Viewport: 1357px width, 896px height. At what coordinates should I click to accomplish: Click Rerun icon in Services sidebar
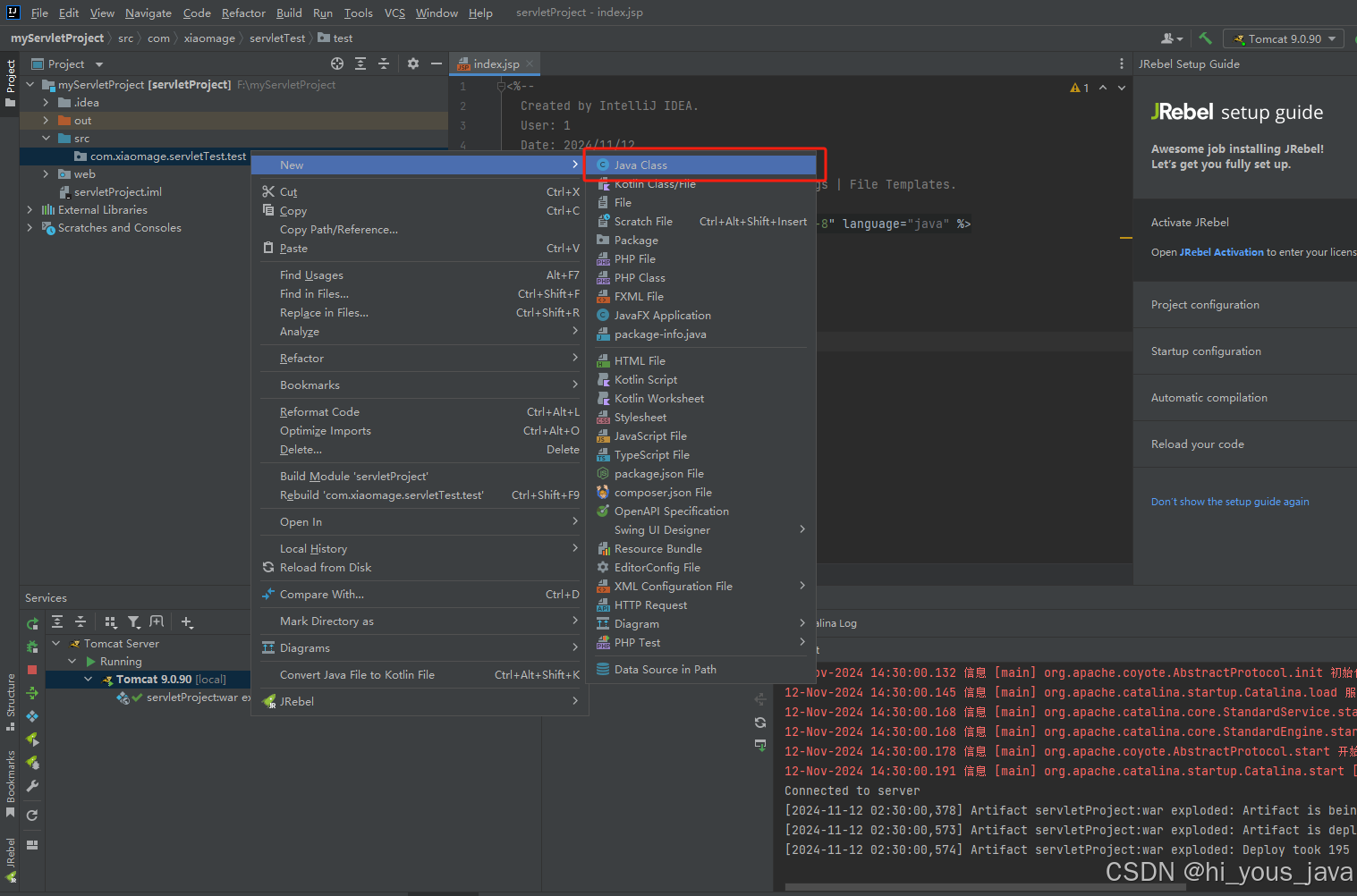[32, 623]
